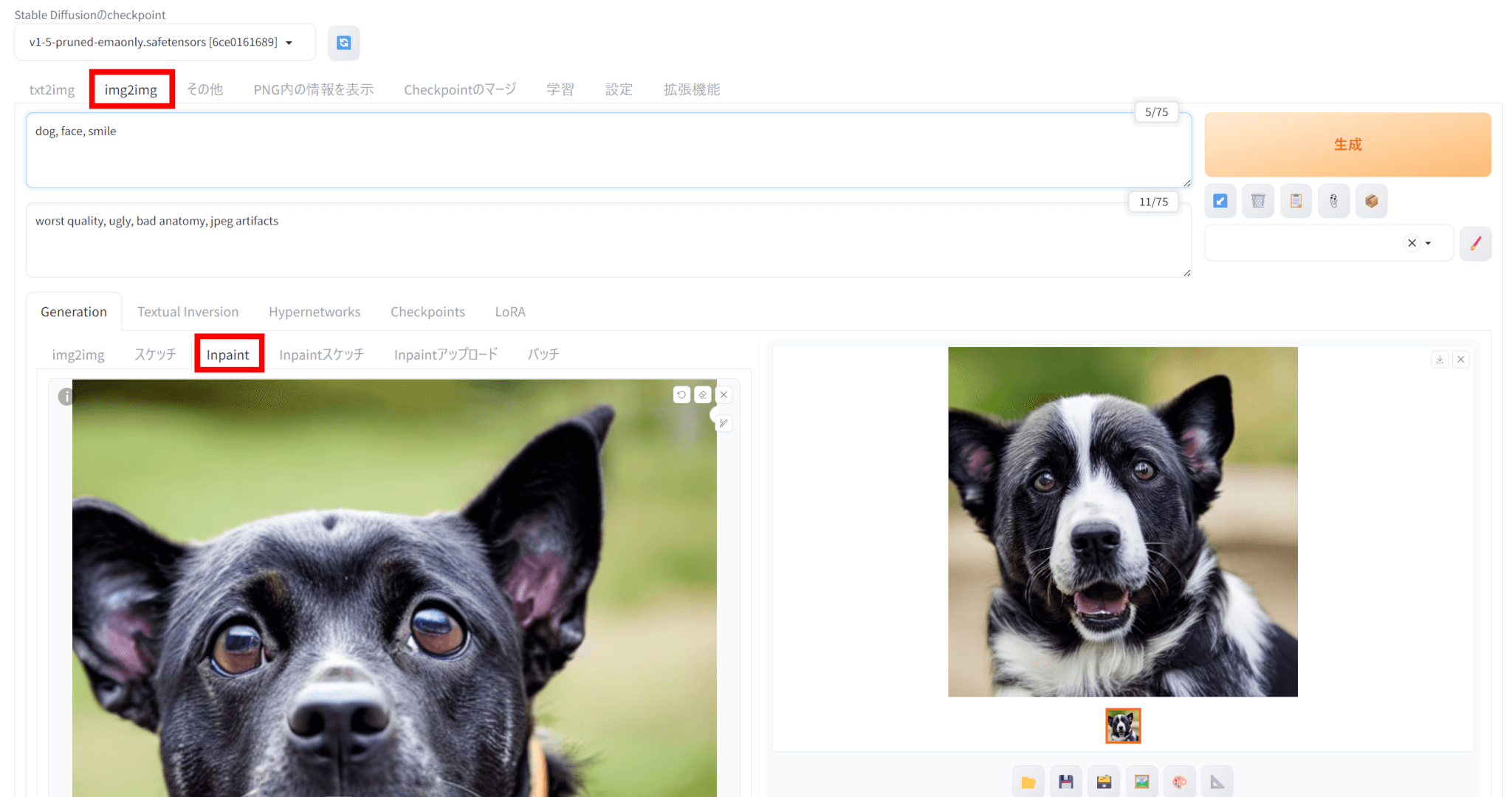Click the inpaint canvas dog image
Screen dimensions: 1512x797
click(394, 588)
